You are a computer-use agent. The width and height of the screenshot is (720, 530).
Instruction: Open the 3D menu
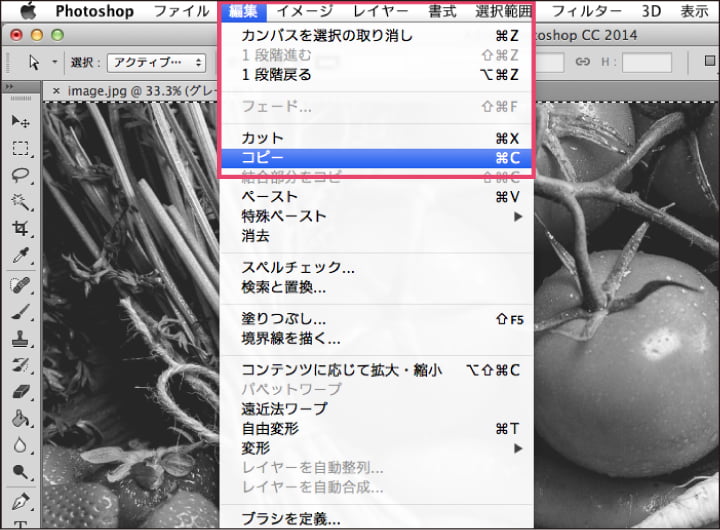[651, 11]
